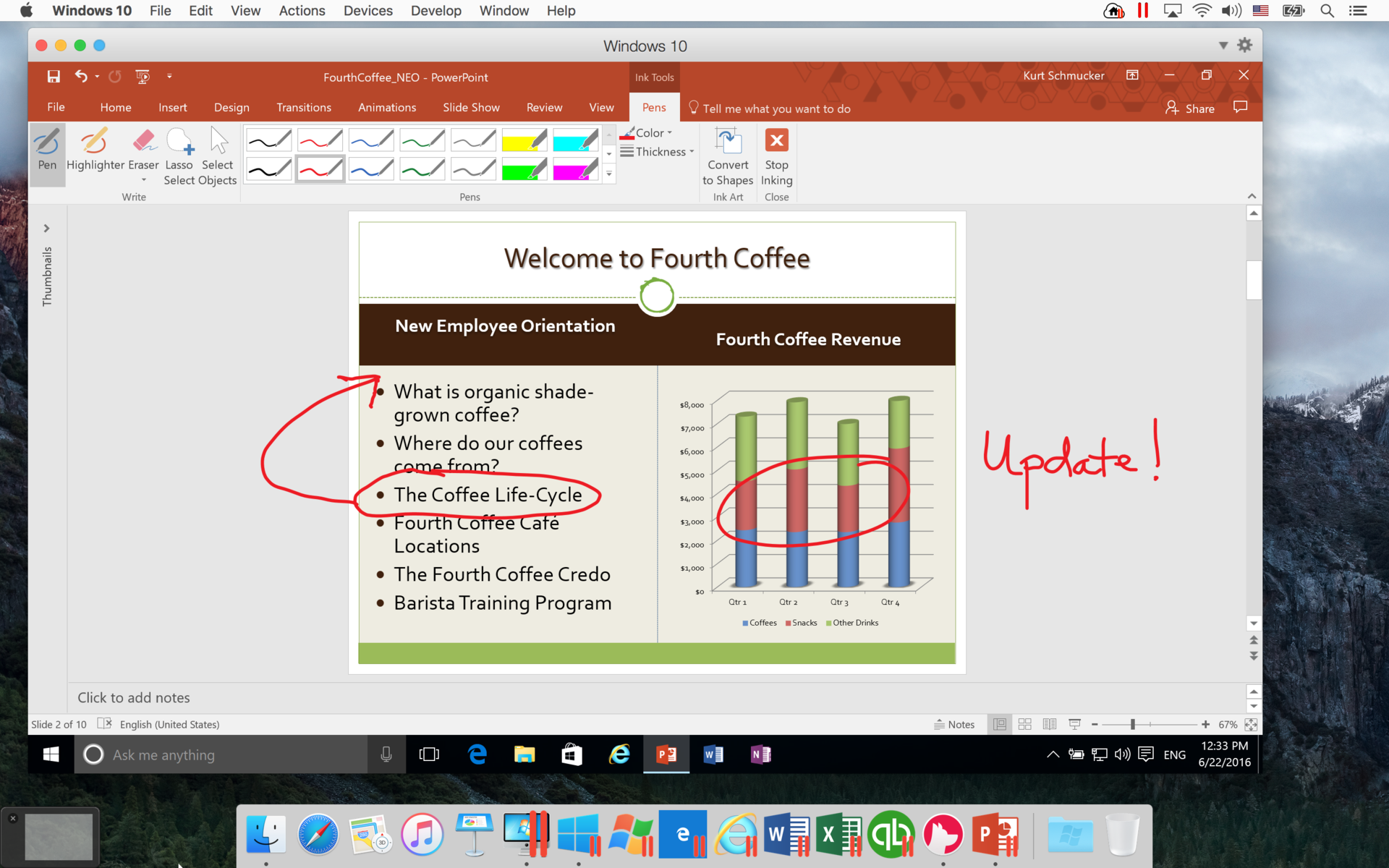
Task: Select the yellow highlighter pen swatch
Action: pyautogui.click(x=524, y=140)
